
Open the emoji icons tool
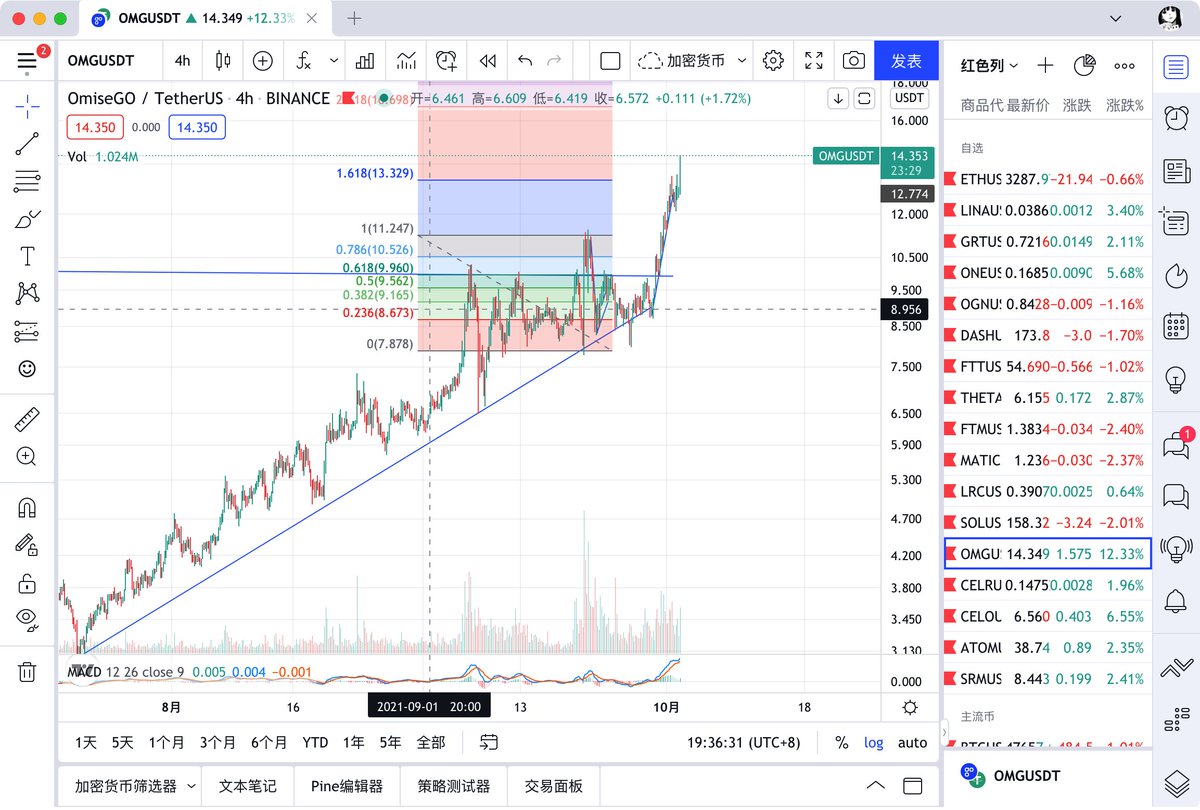click(x=27, y=369)
